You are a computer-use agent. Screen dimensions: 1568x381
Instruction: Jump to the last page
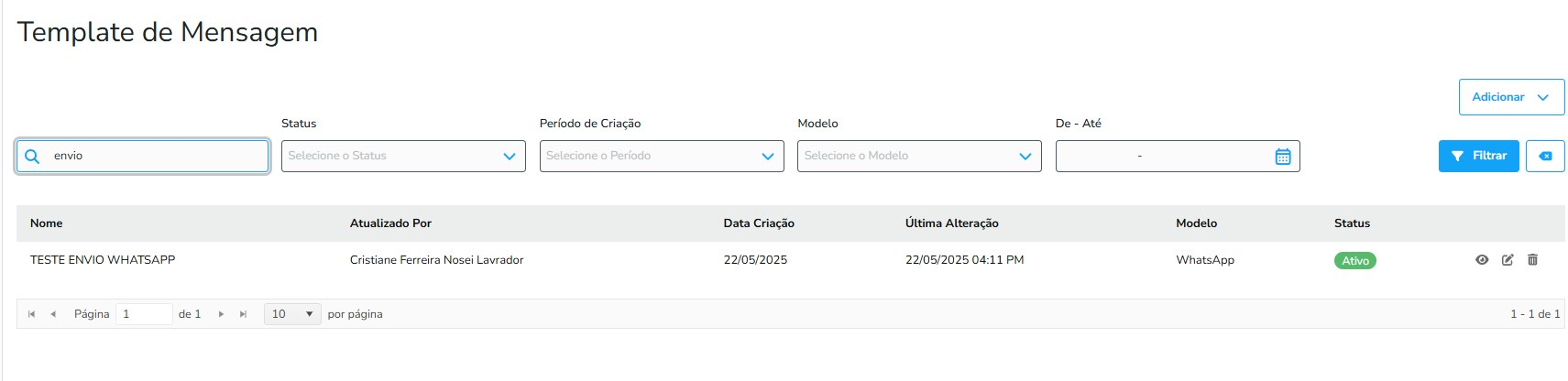click(x=243, y=314)
